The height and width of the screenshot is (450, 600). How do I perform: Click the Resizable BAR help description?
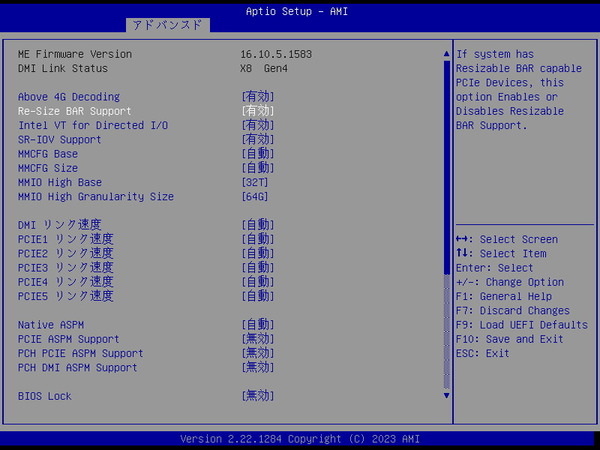tap(519, 90)
